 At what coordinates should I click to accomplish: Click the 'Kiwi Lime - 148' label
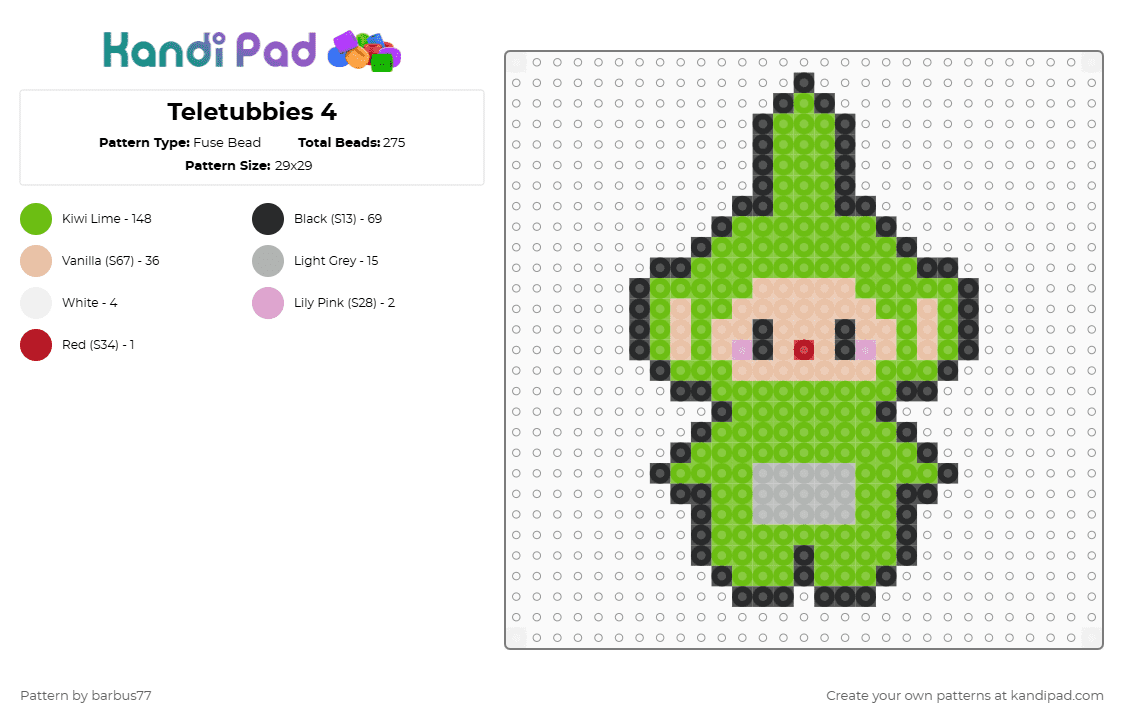tap(107, 219)
